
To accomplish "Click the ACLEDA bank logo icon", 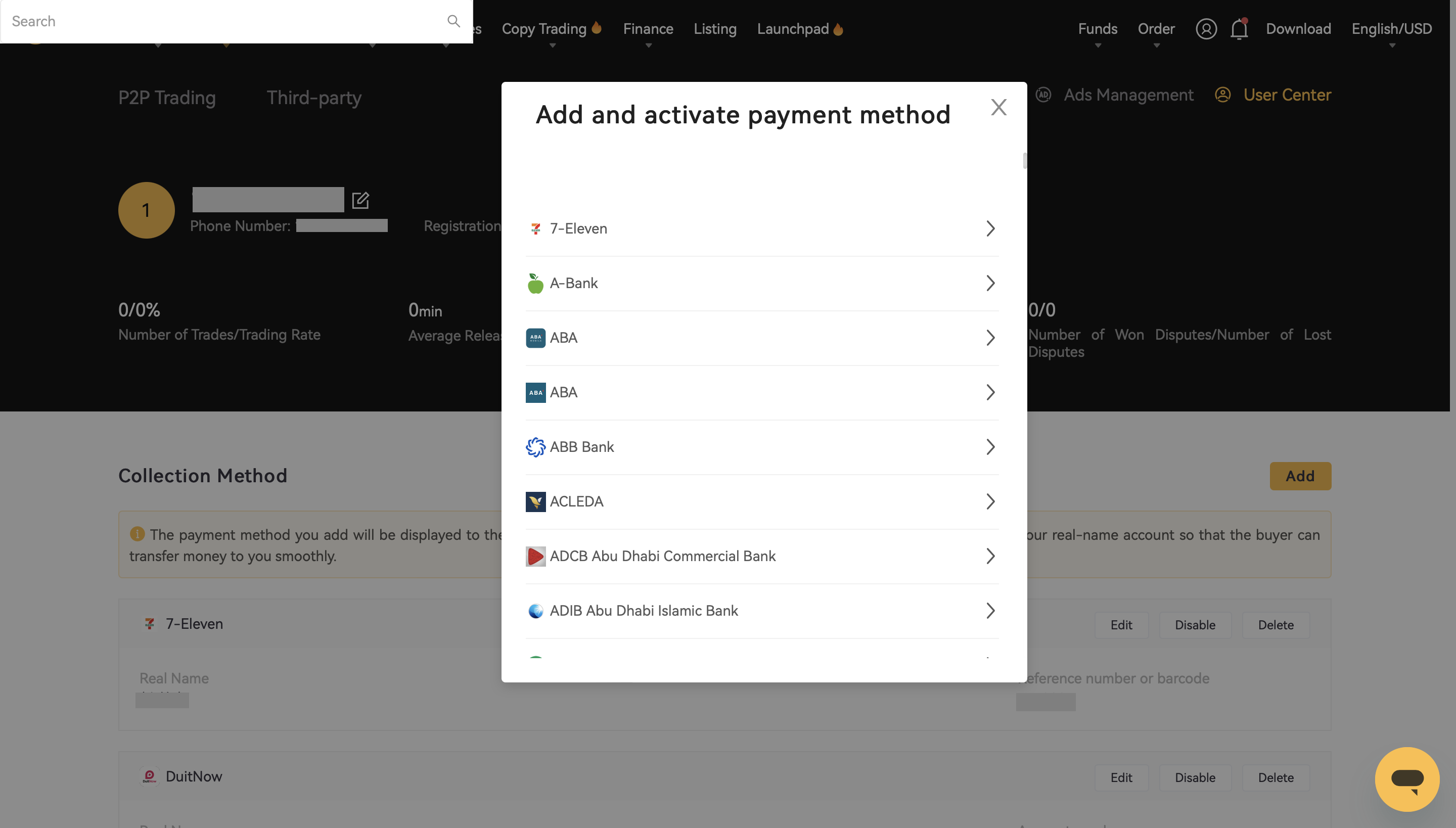I will click(535, 501).
